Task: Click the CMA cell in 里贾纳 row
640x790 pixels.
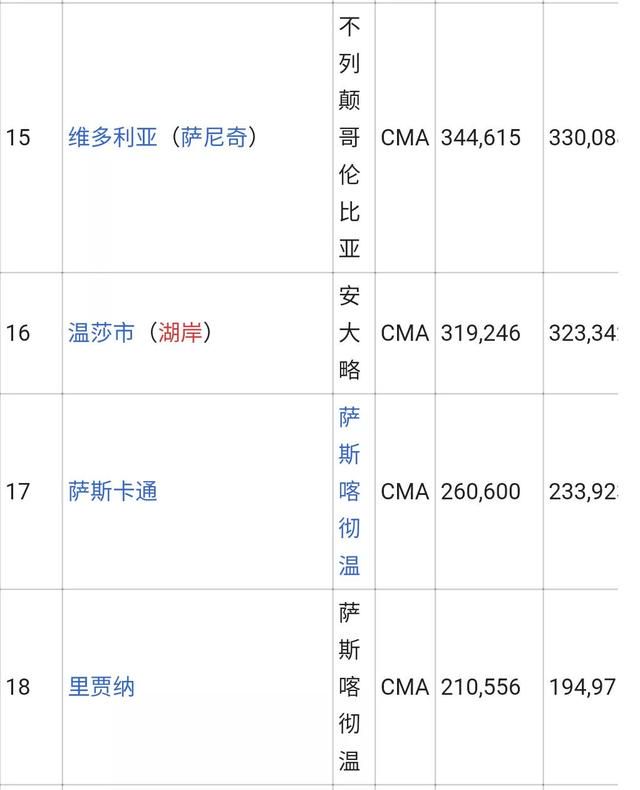Action: [405, 687]
